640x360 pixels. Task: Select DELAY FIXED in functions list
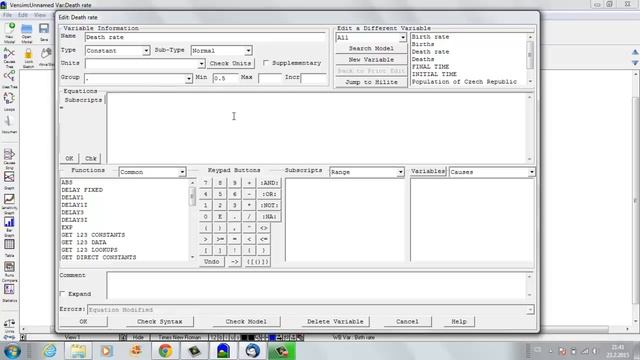pyautogui.click(x=82, y=190)
